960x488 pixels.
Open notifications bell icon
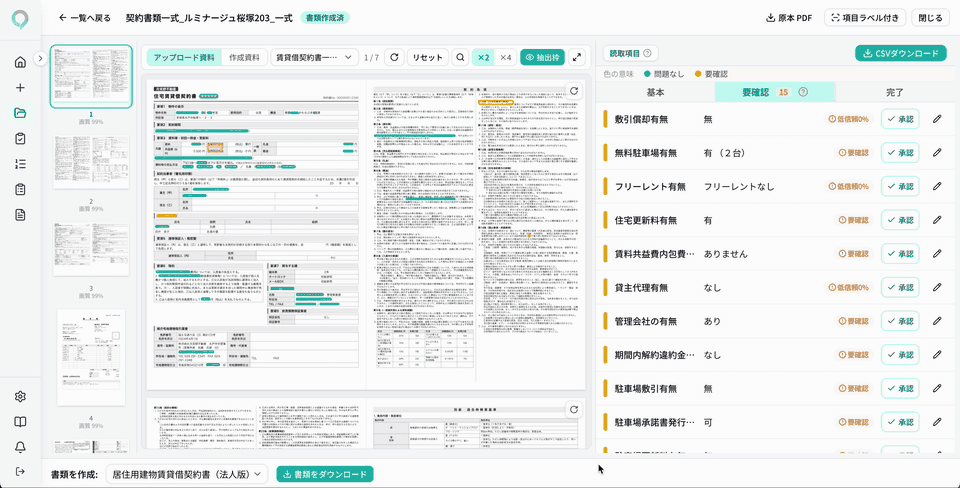click(x=20, y=447)
